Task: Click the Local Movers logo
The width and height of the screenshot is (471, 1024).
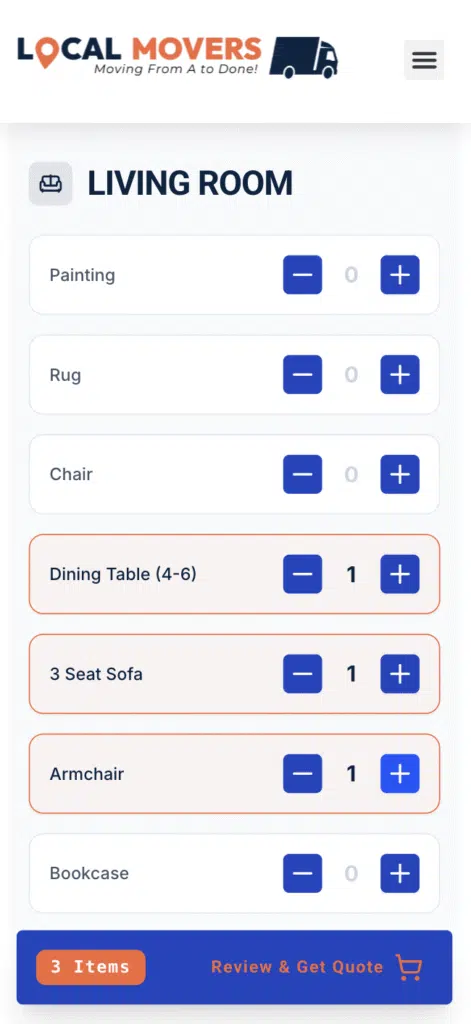Action: coord(178,57)
